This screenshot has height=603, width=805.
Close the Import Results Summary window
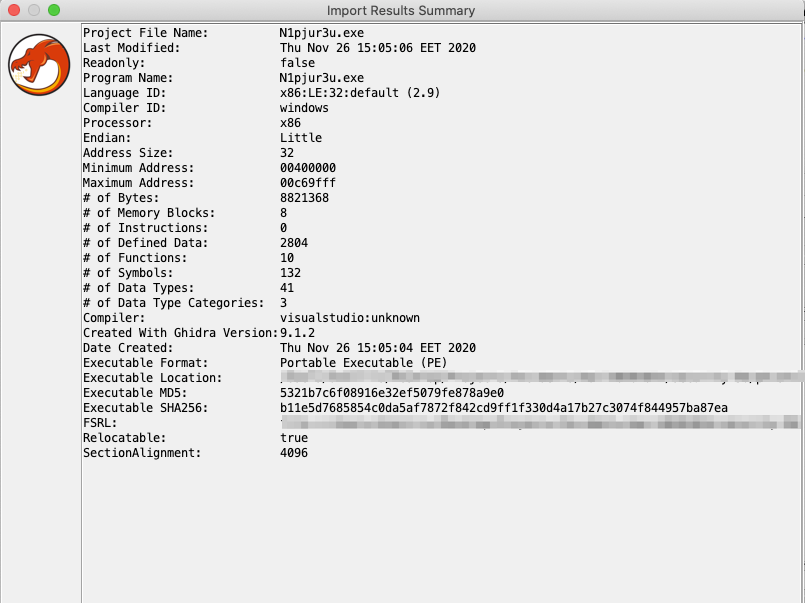[14, 10]
